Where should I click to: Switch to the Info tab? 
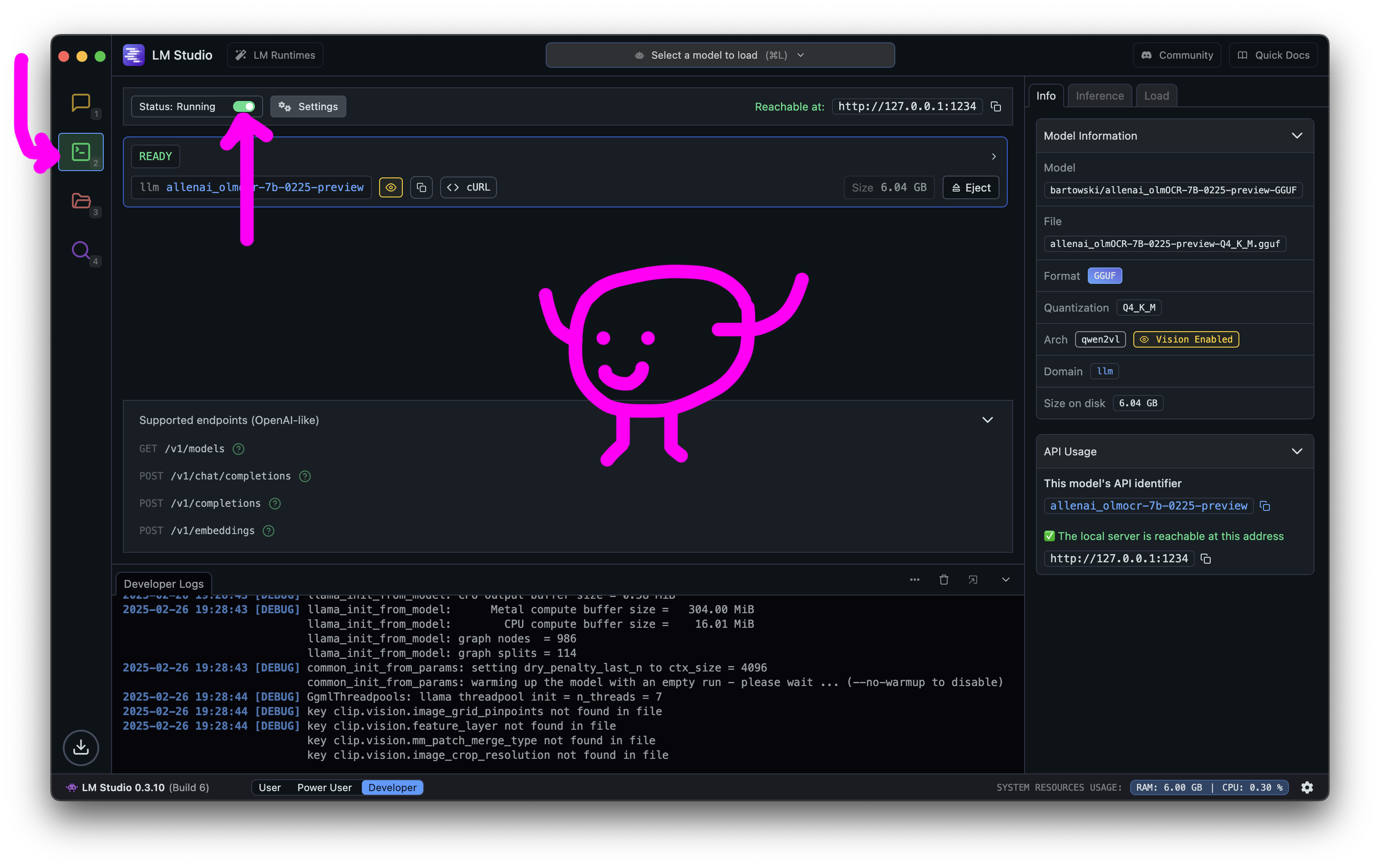pyautogui.click(x=1046, y=96)
